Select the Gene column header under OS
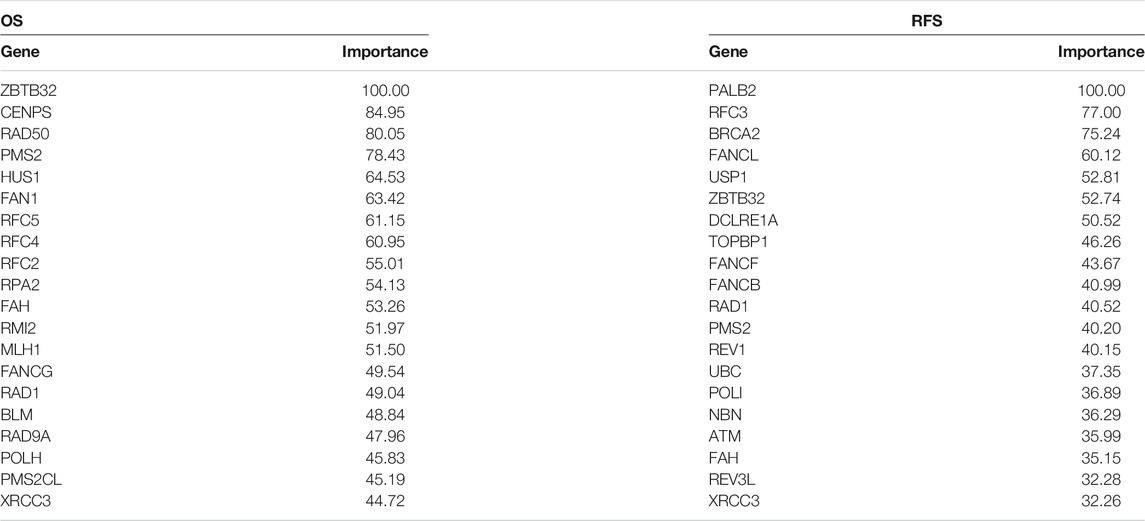The height and width of the screenshot is (521, 1145). point(20,52)
